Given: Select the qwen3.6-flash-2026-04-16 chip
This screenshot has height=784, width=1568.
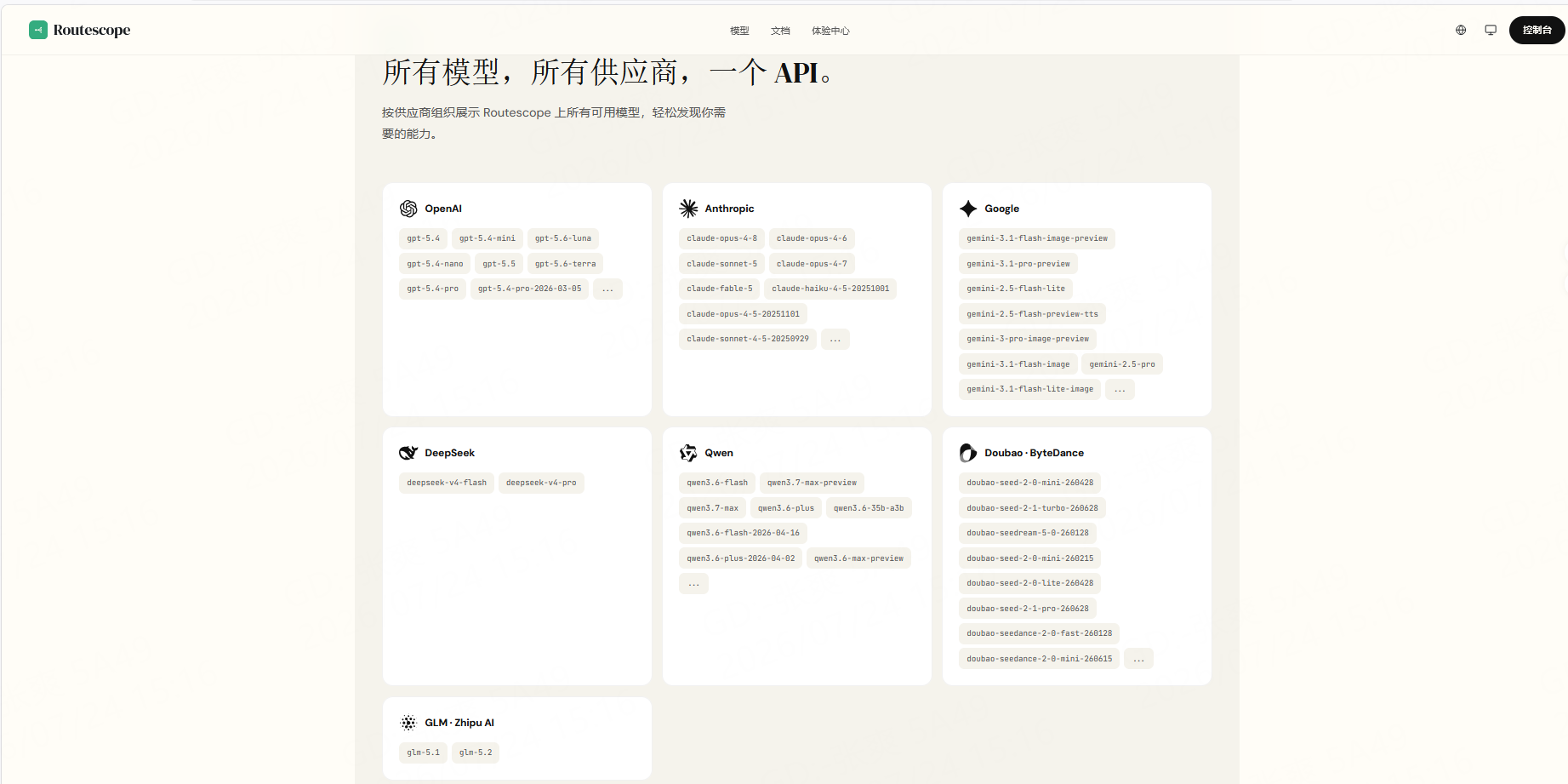Looking at the screenshot, I should 743,533.
